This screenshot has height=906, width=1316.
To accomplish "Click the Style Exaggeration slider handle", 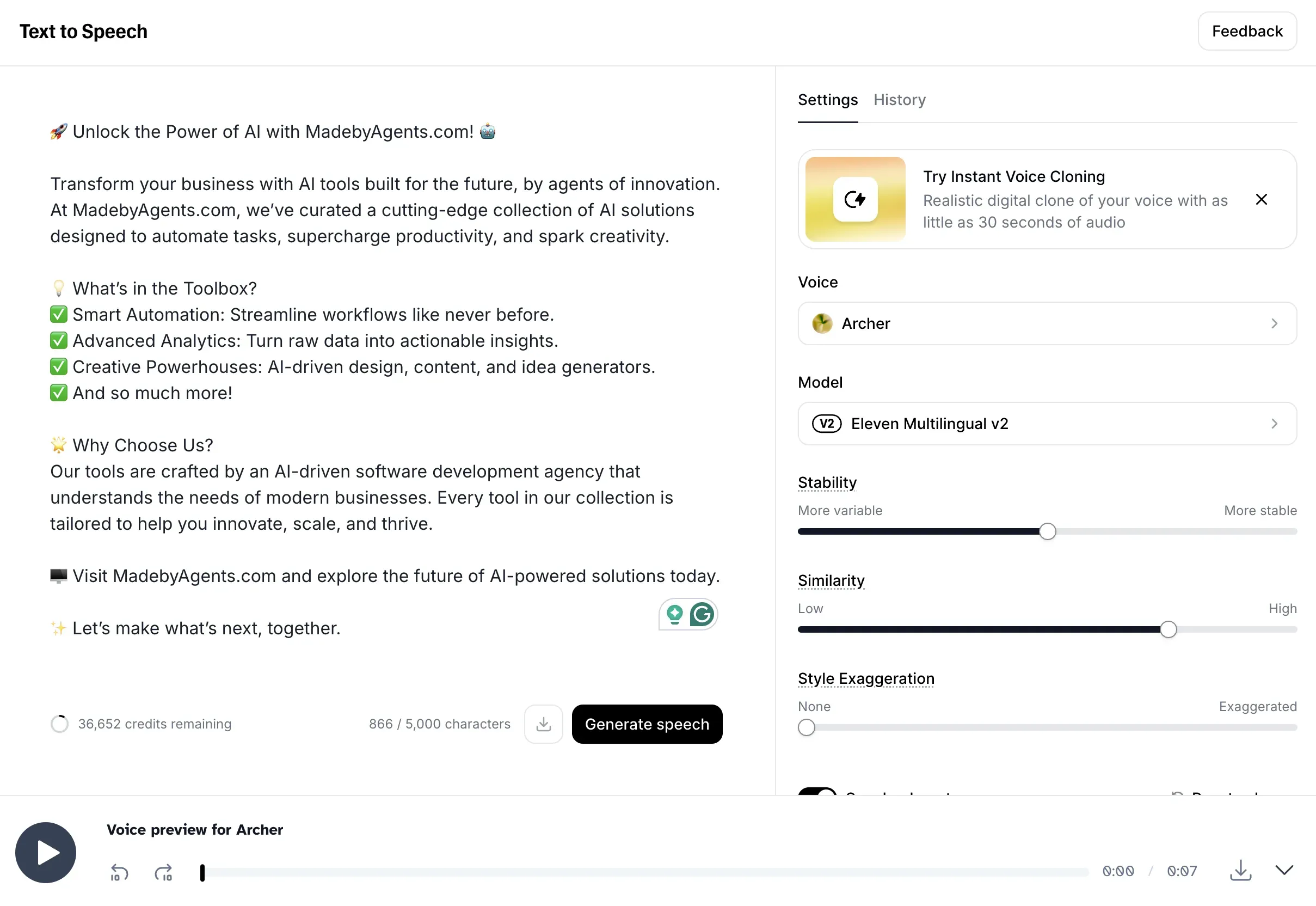I will [807, 727].
